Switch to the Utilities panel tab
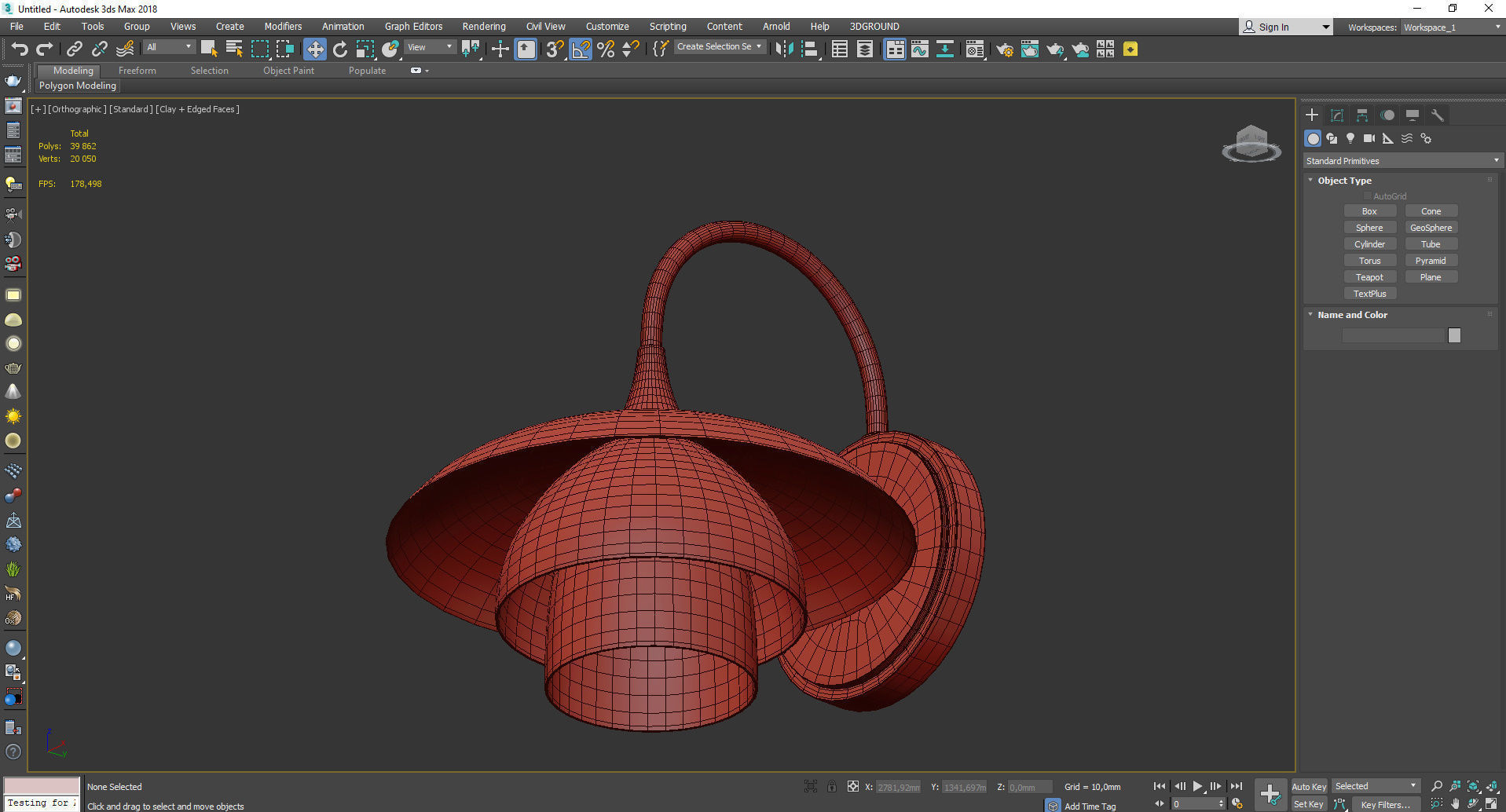 (1438, 115)
